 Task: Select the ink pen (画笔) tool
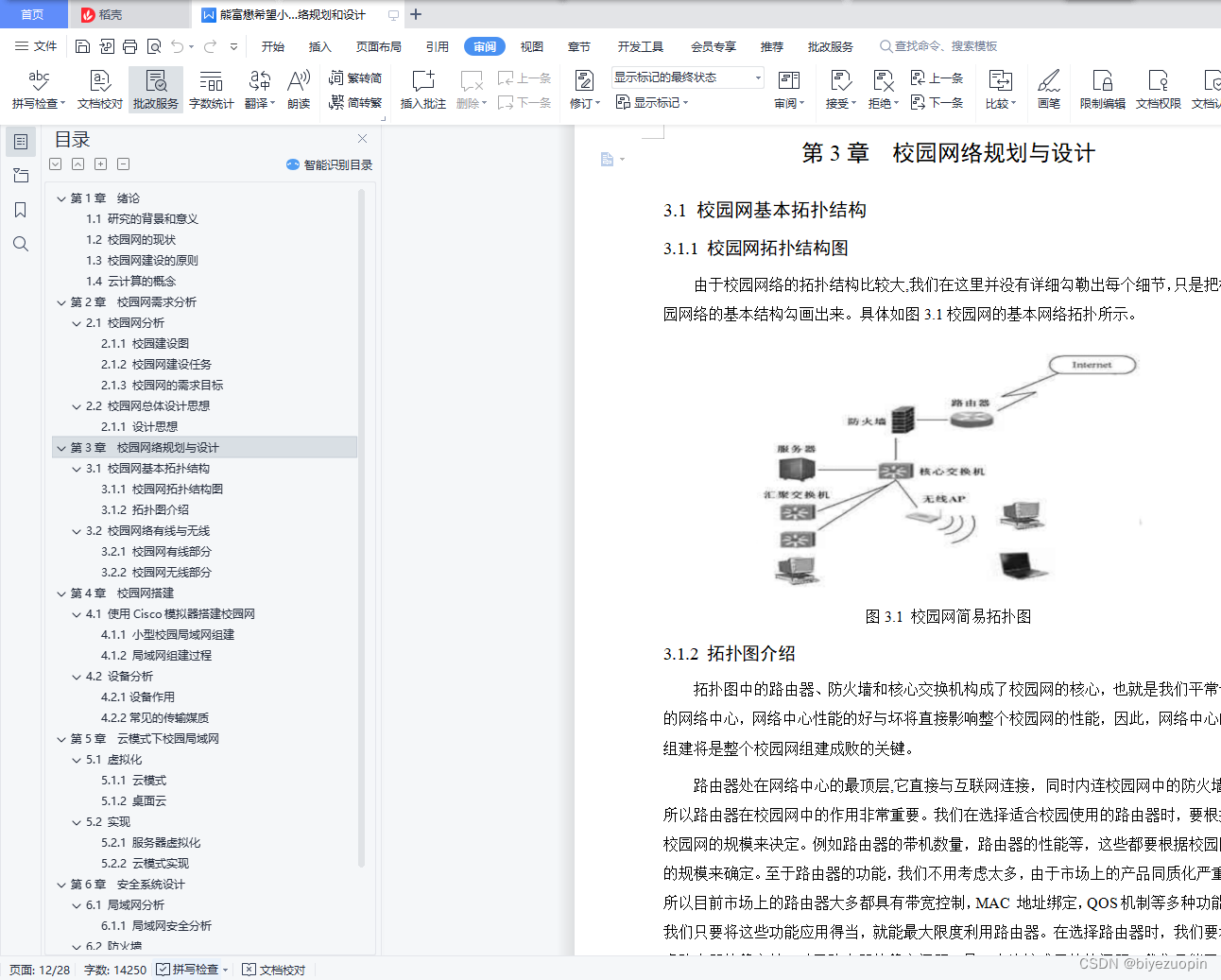tap(1048, 90)
